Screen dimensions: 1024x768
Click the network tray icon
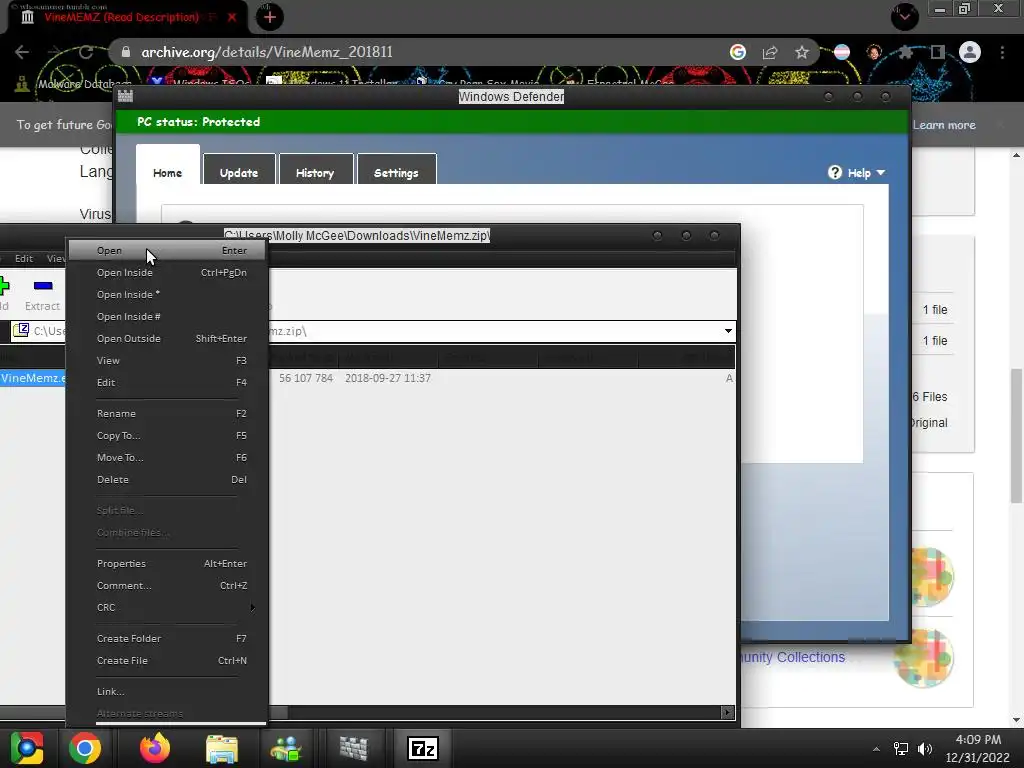(x=901, y=749)
